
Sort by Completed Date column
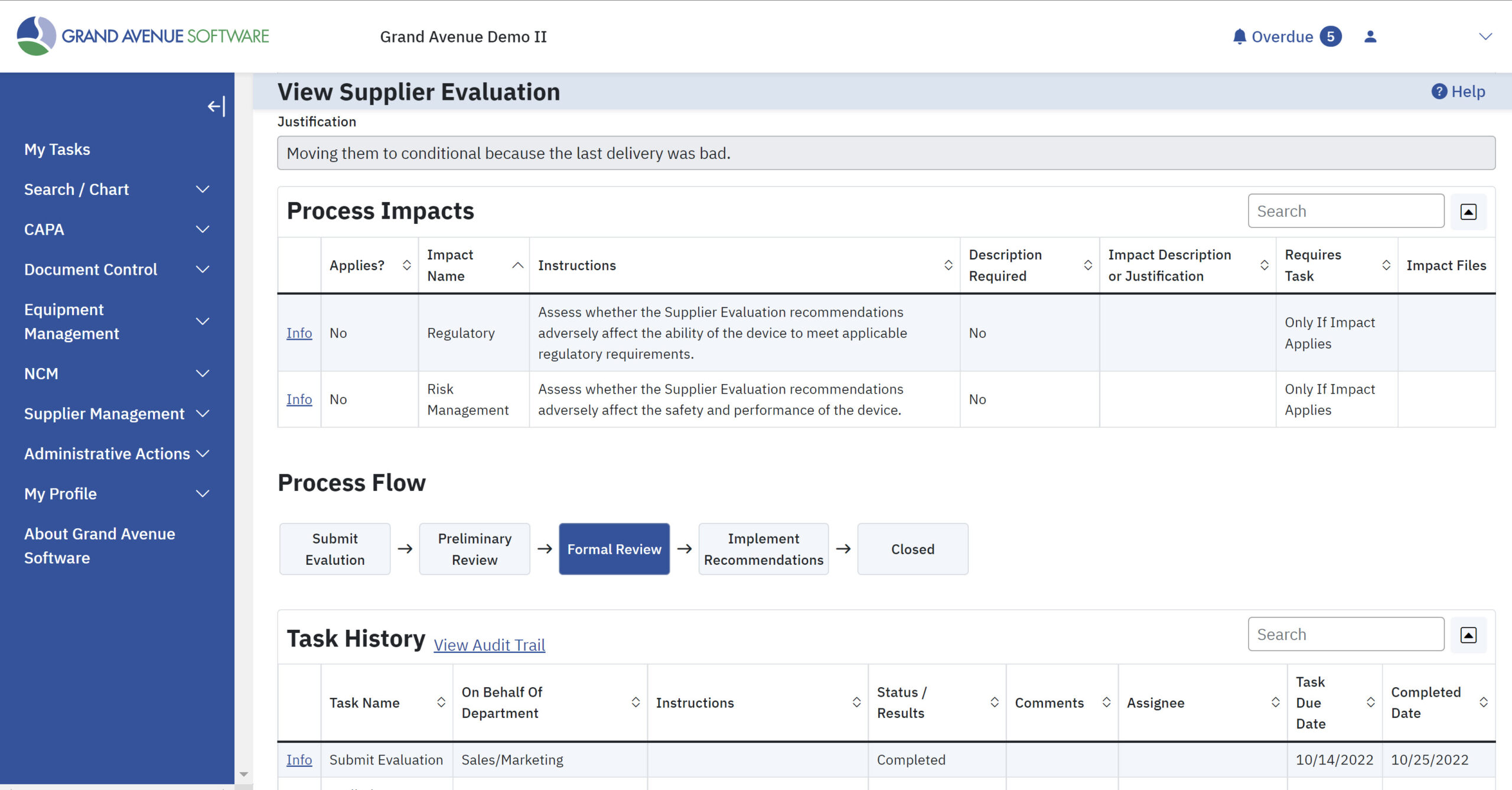(1483, 703)
